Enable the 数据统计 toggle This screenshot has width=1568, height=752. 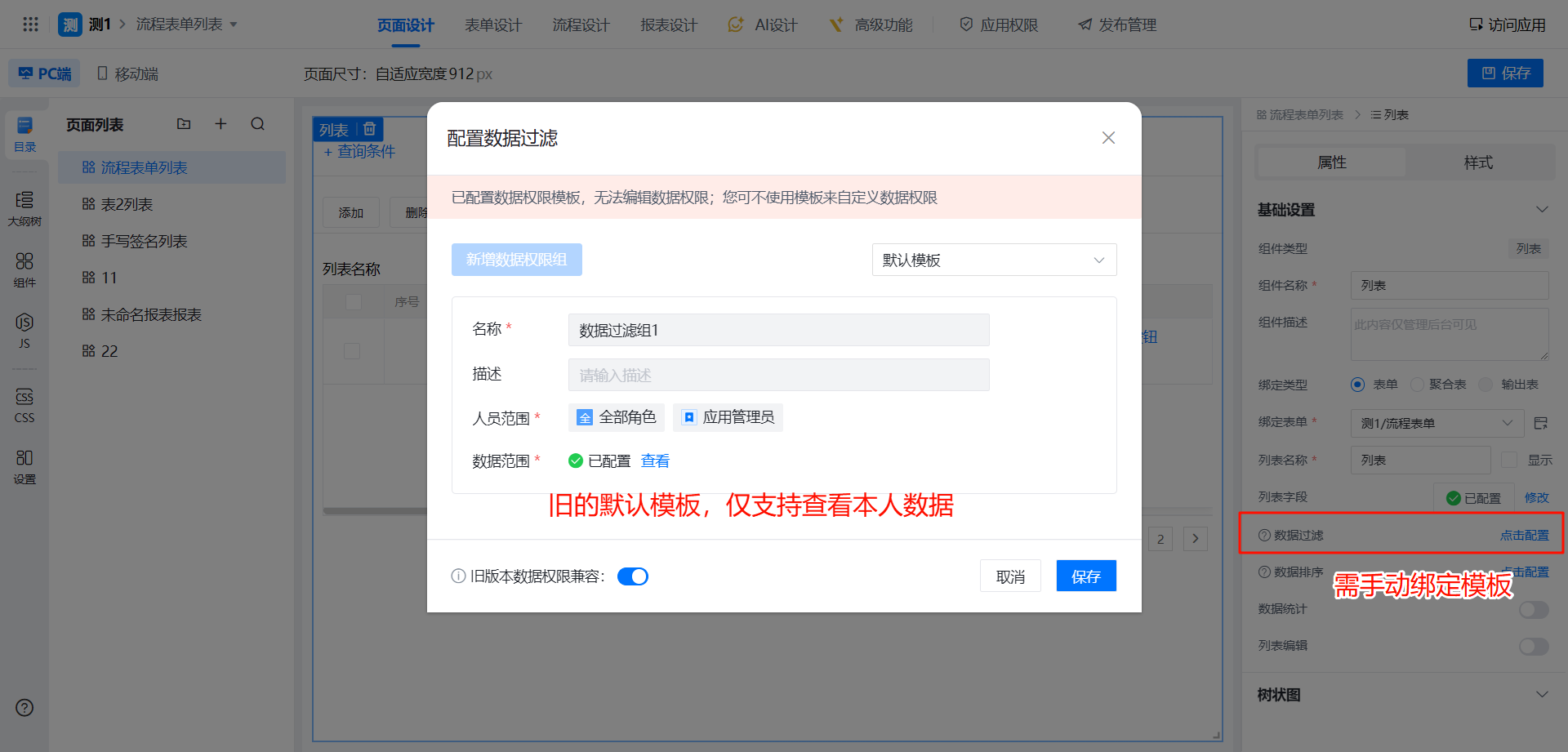tap(1533, 610)
